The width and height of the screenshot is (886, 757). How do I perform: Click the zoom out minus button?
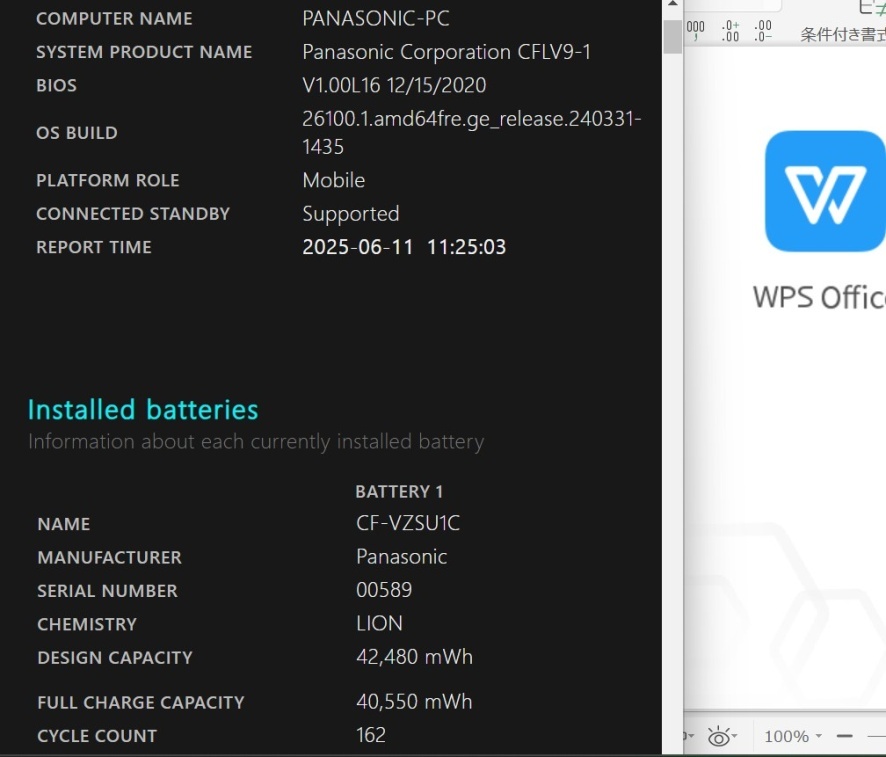pos(844,736)
